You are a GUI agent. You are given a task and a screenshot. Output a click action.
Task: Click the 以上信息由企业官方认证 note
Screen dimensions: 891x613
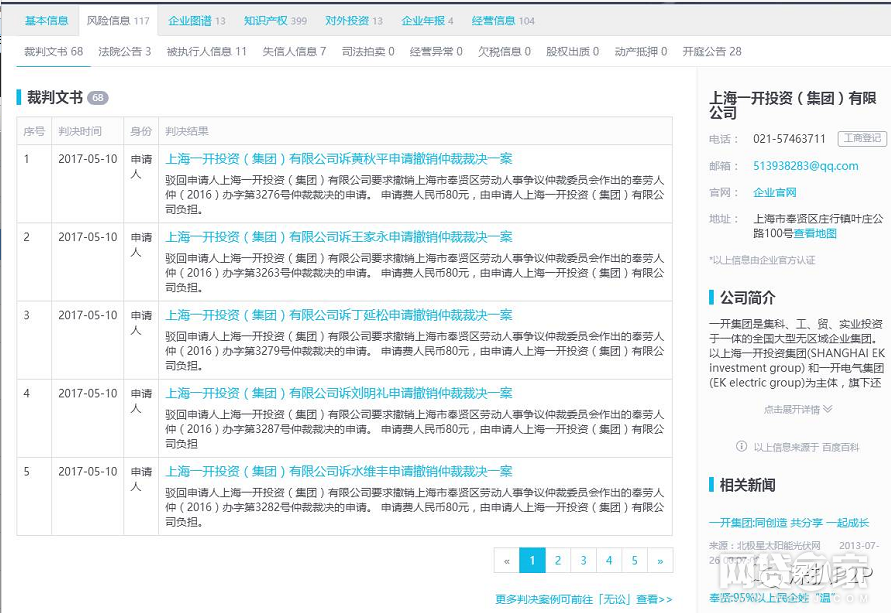point(762,260)
